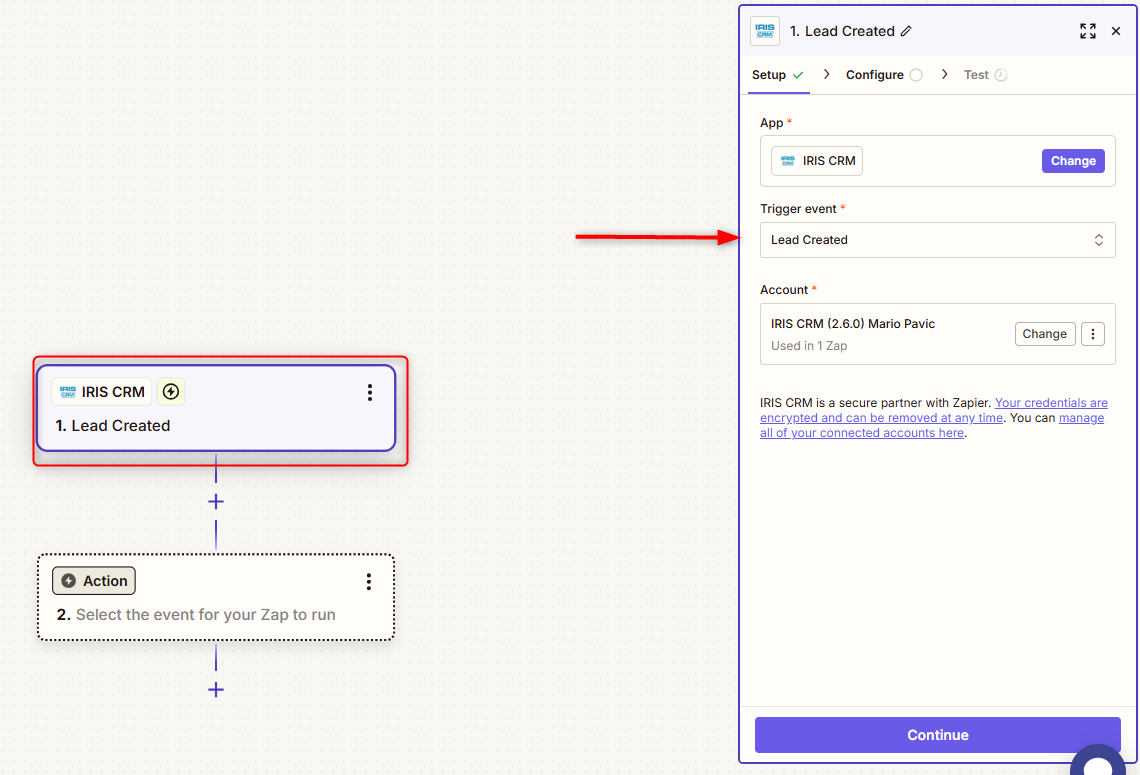
Task: Add a step below the Action step
Action: click(x=215, y=689)
